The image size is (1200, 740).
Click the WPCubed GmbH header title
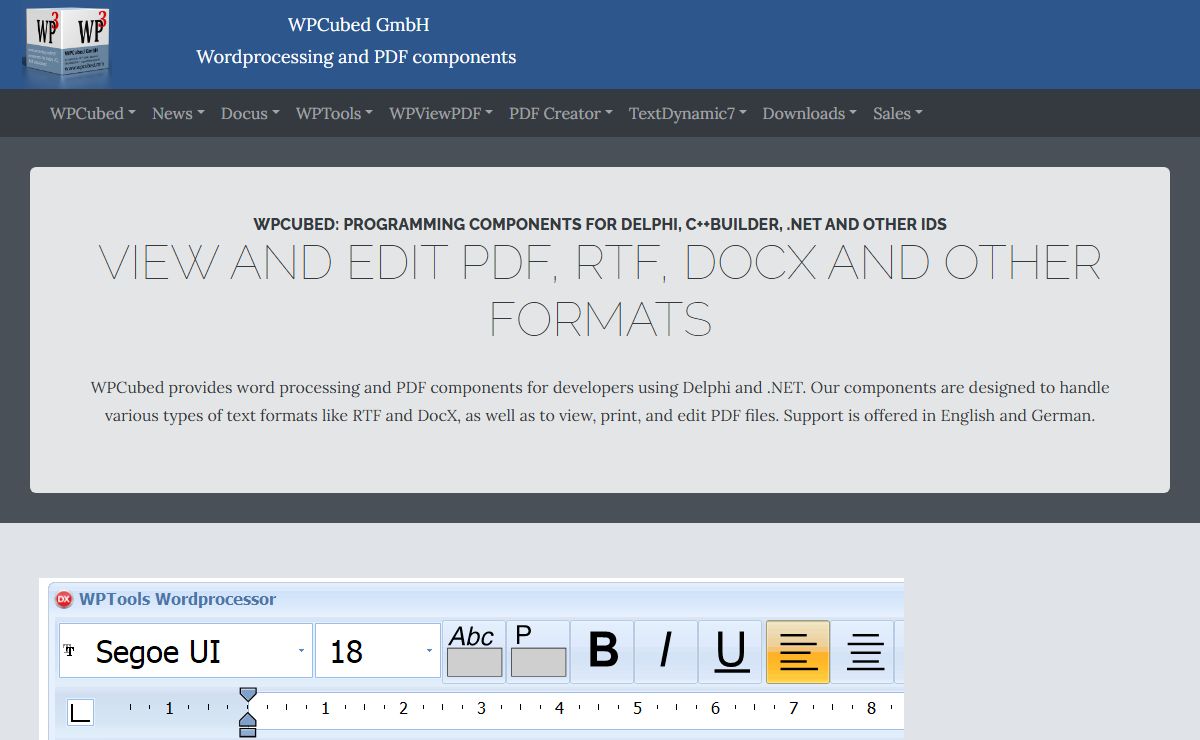tap(358, 25)
